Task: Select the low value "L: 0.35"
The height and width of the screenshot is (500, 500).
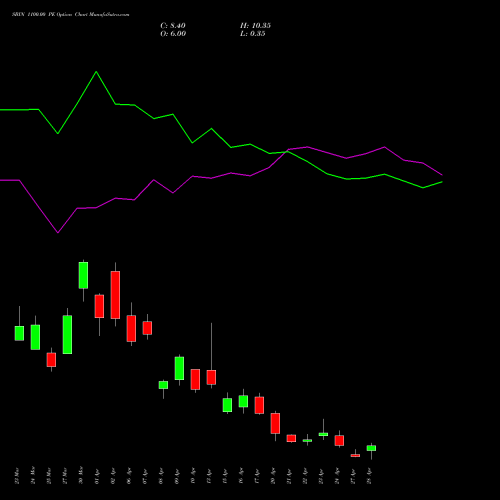Action: click(x=253, y=34)
